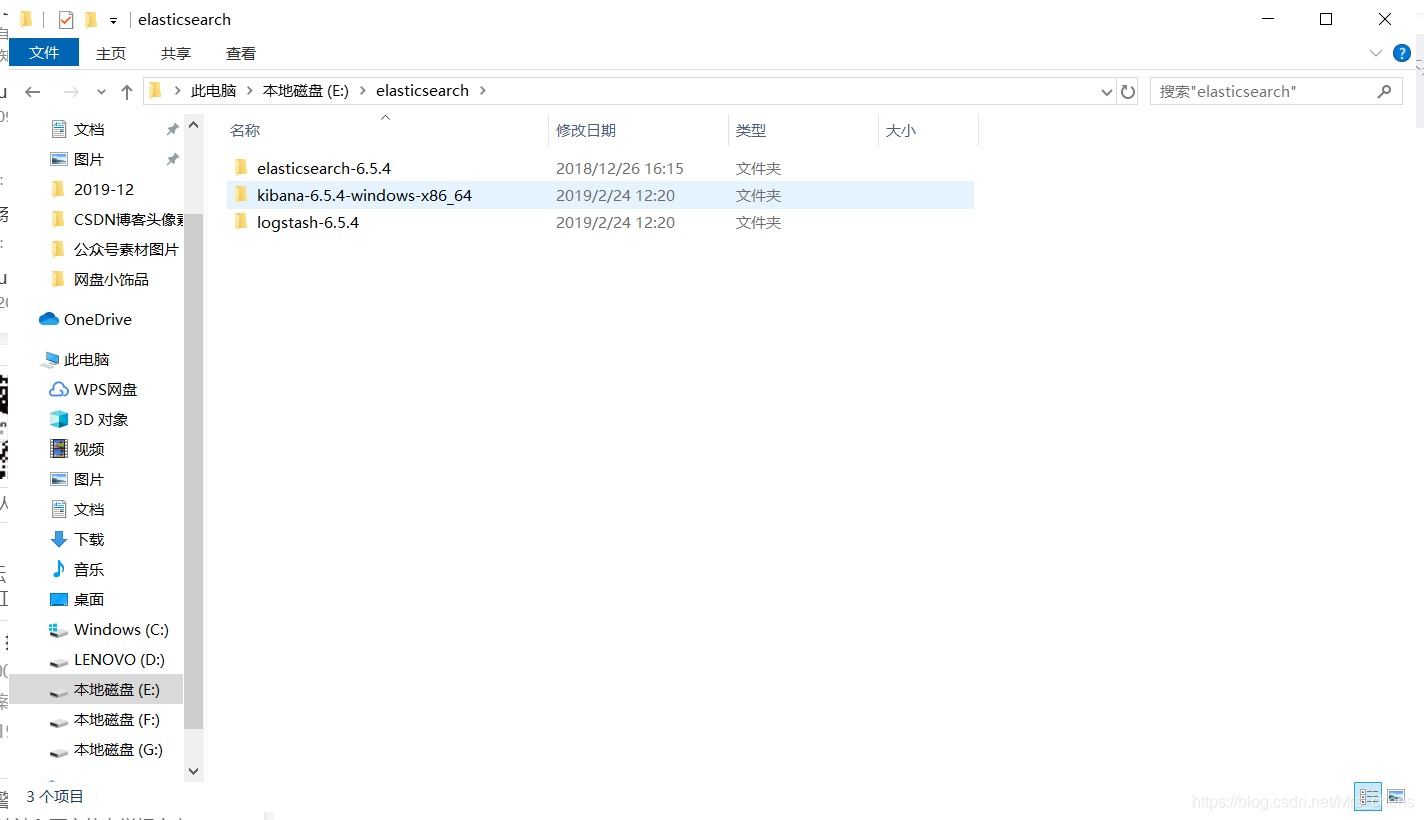The image size is (1424, 820).
Task: Open the recent locations dropdown arrow
Action: [101, 92]
